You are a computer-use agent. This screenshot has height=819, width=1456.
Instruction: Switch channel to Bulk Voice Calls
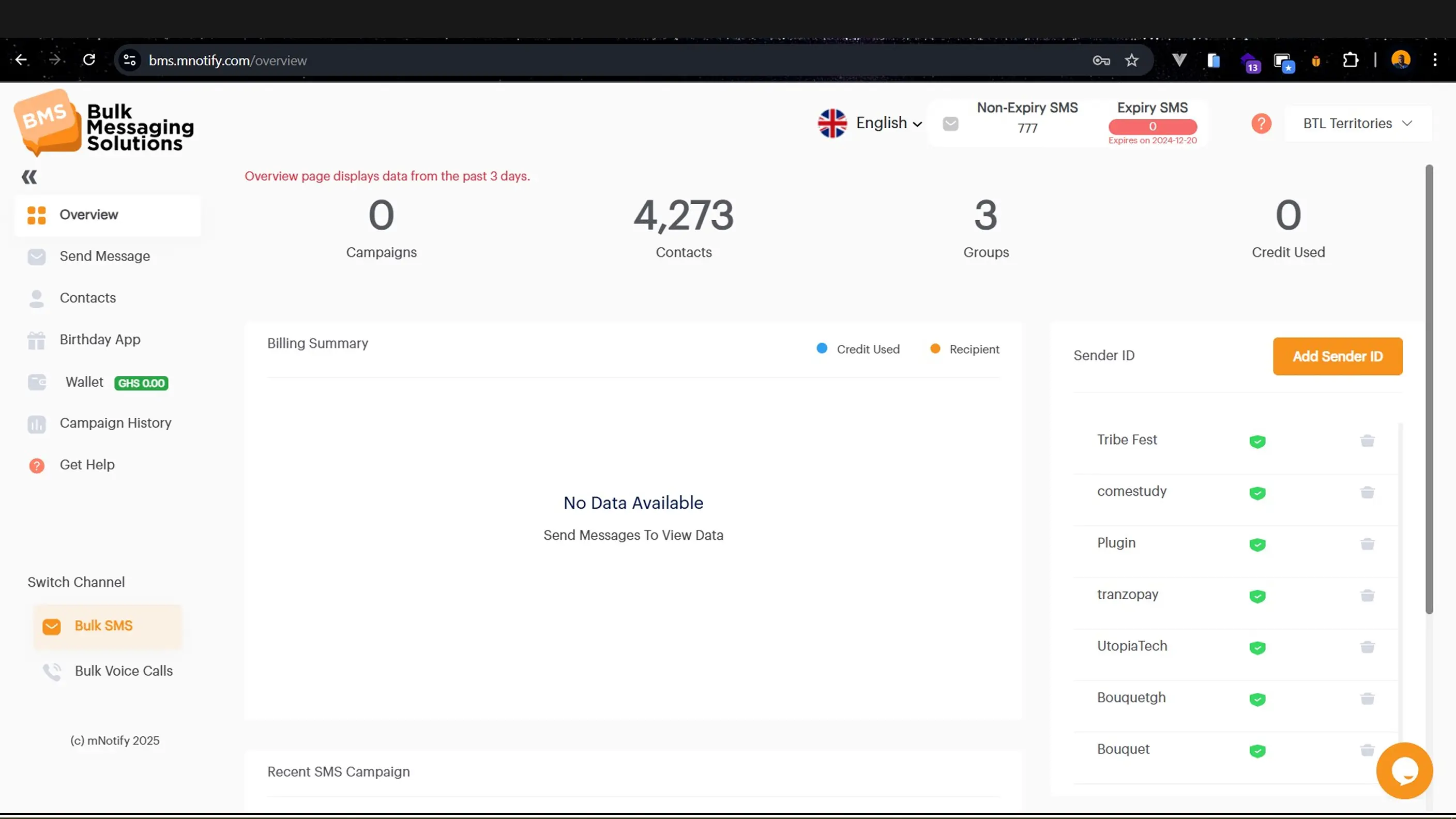(123, 671)
